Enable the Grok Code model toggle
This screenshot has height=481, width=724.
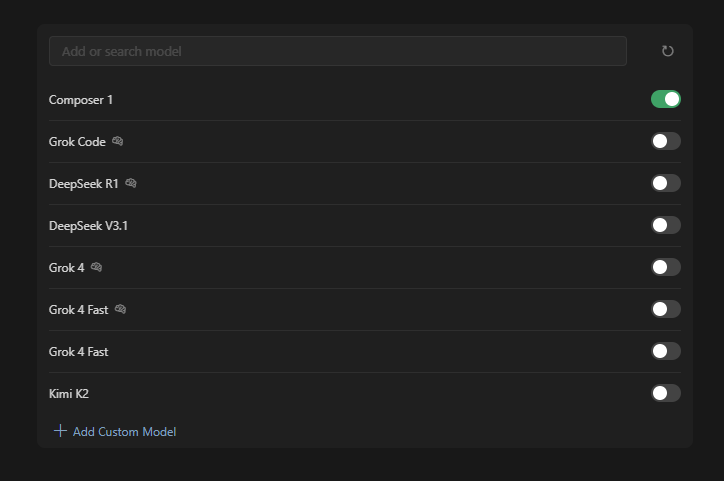666,141
